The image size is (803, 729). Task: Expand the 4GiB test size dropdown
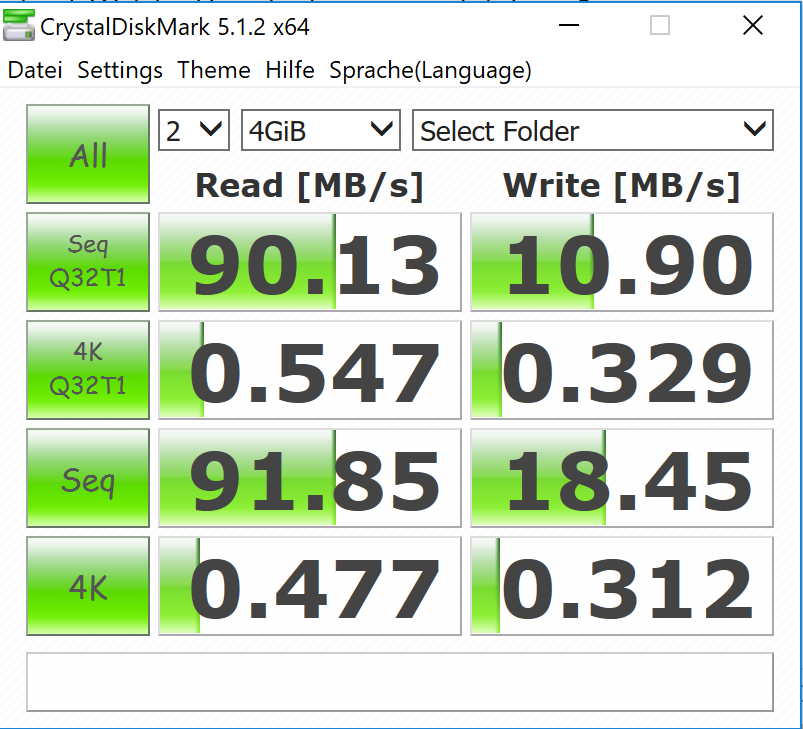(x=321, y=130)
